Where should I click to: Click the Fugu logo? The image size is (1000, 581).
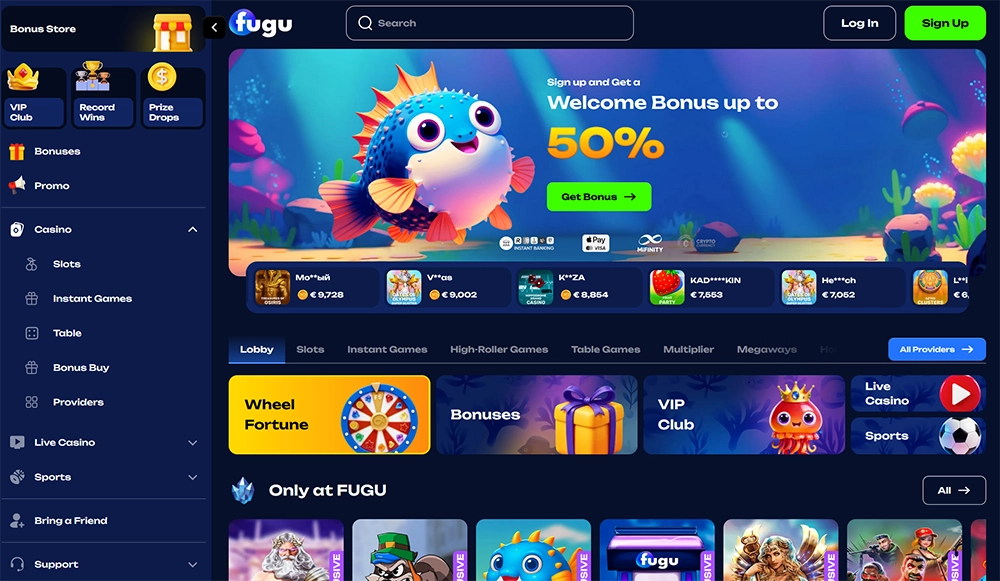[x=260, y=24]
